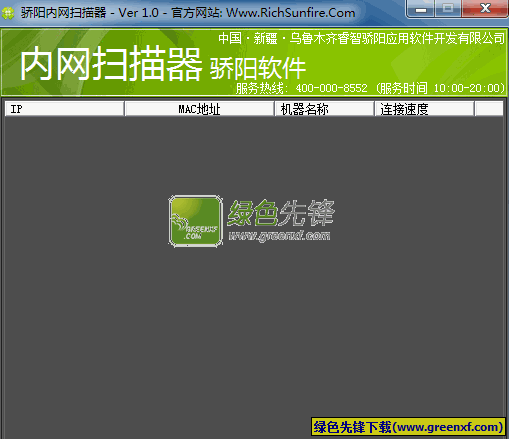Image resolution: width=509 pixels, height=439 pixels.
Task: Click the 服务时间 10:00-20:00 text
Action: (x=441, y=88)
